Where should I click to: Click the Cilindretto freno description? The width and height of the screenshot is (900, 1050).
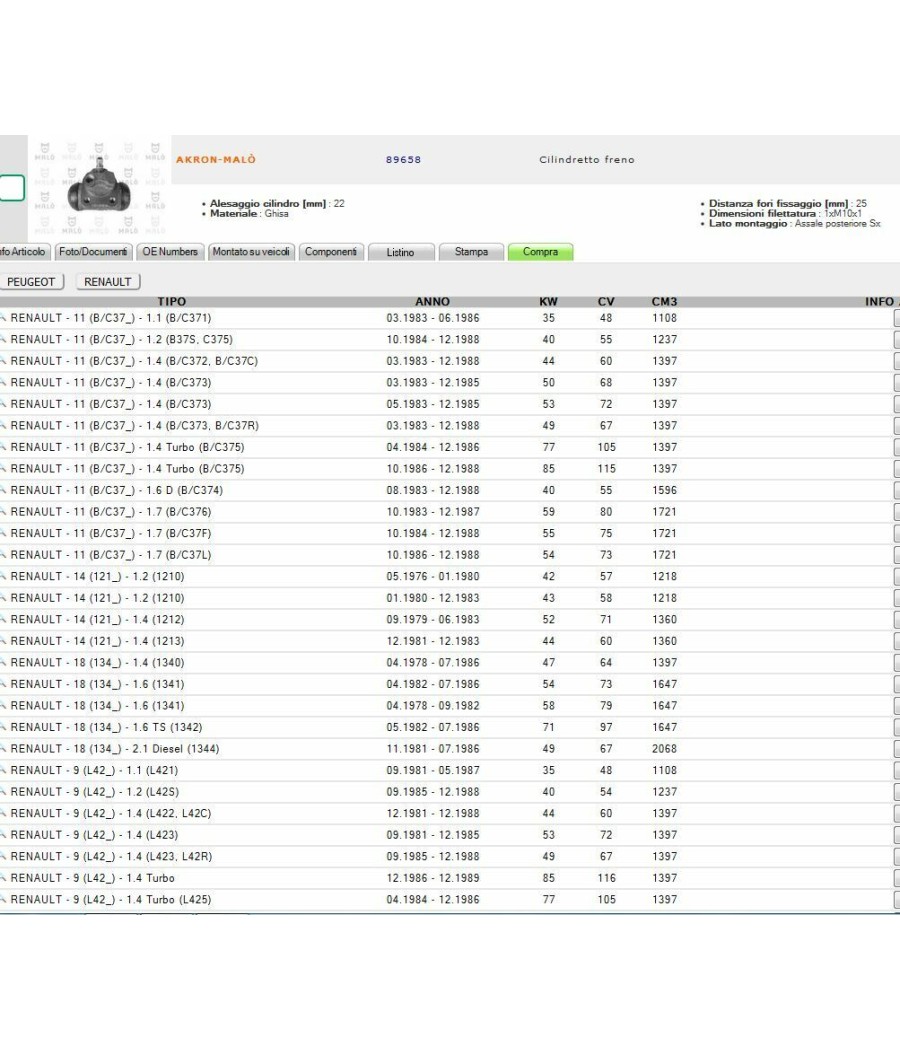coord(587,159)
